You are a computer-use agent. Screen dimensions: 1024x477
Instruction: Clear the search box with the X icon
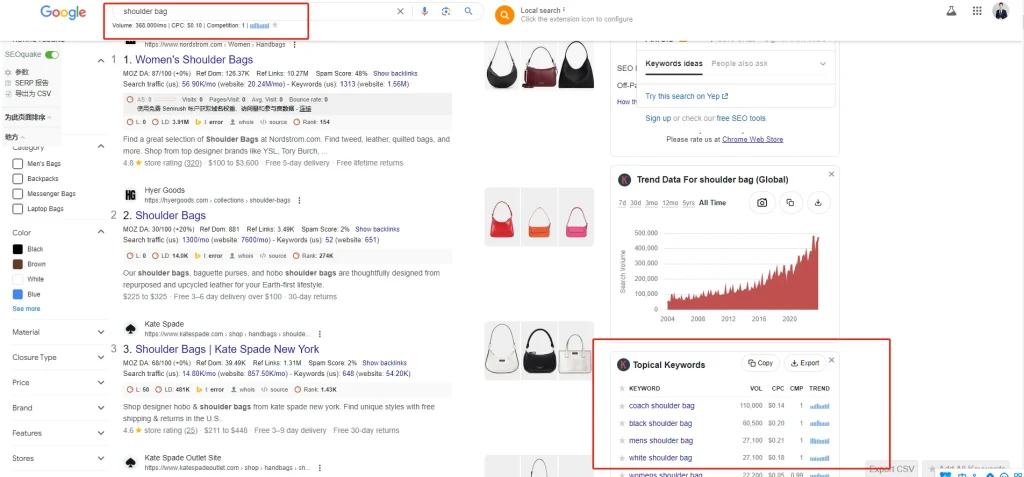(x=400, y=11)
